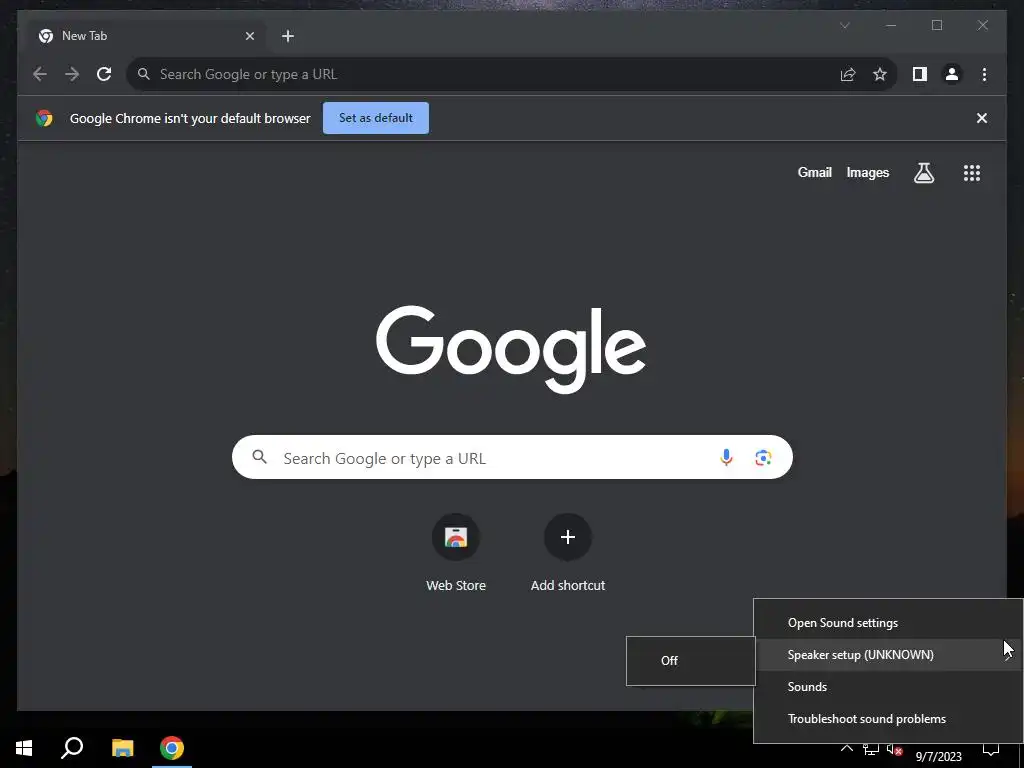This screenshot has height=768, width=1024.
Task: Minimize the Chrome window
Action: (x=891, y=25)
